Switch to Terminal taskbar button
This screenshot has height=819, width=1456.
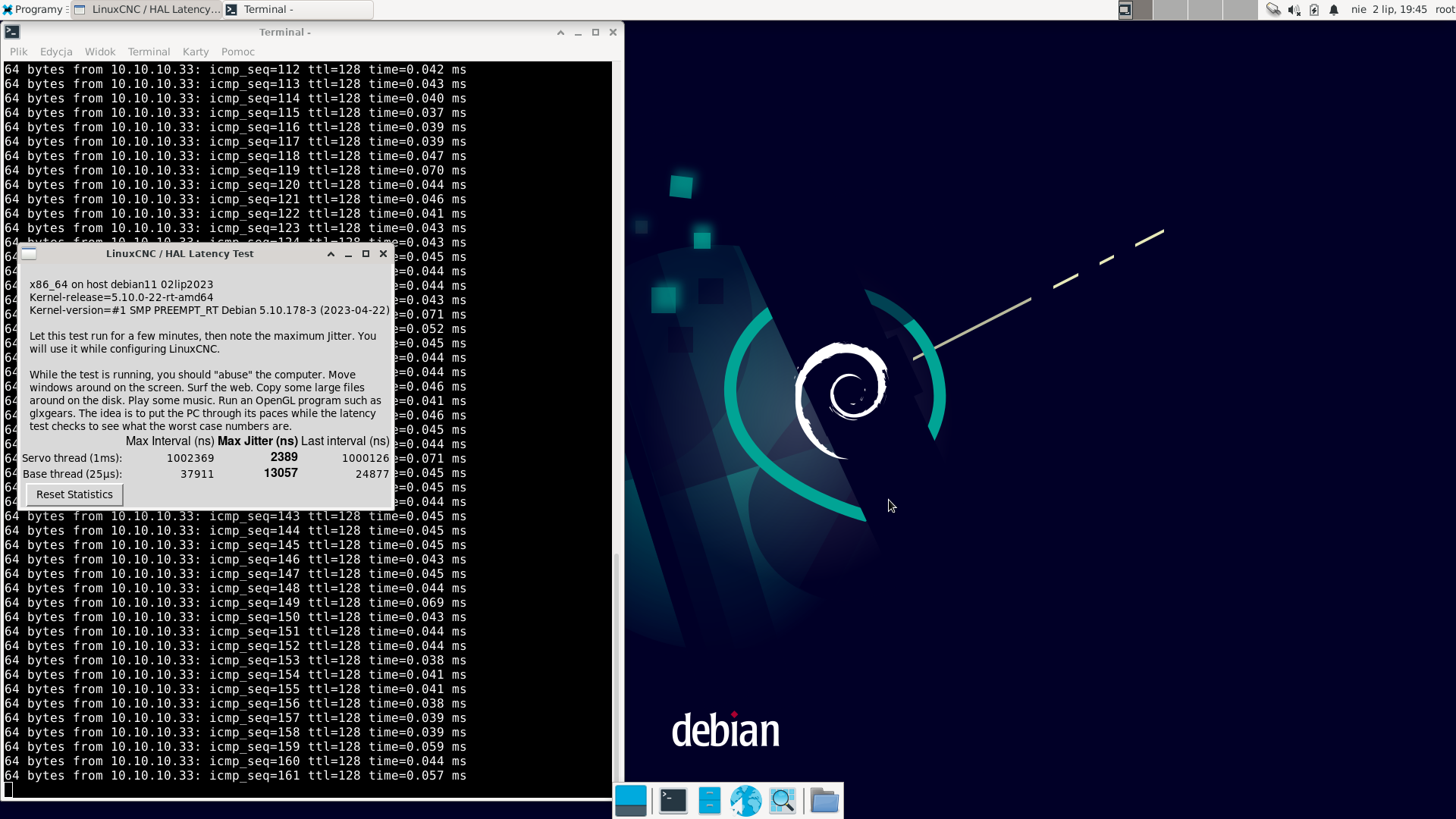click(298, 9)
